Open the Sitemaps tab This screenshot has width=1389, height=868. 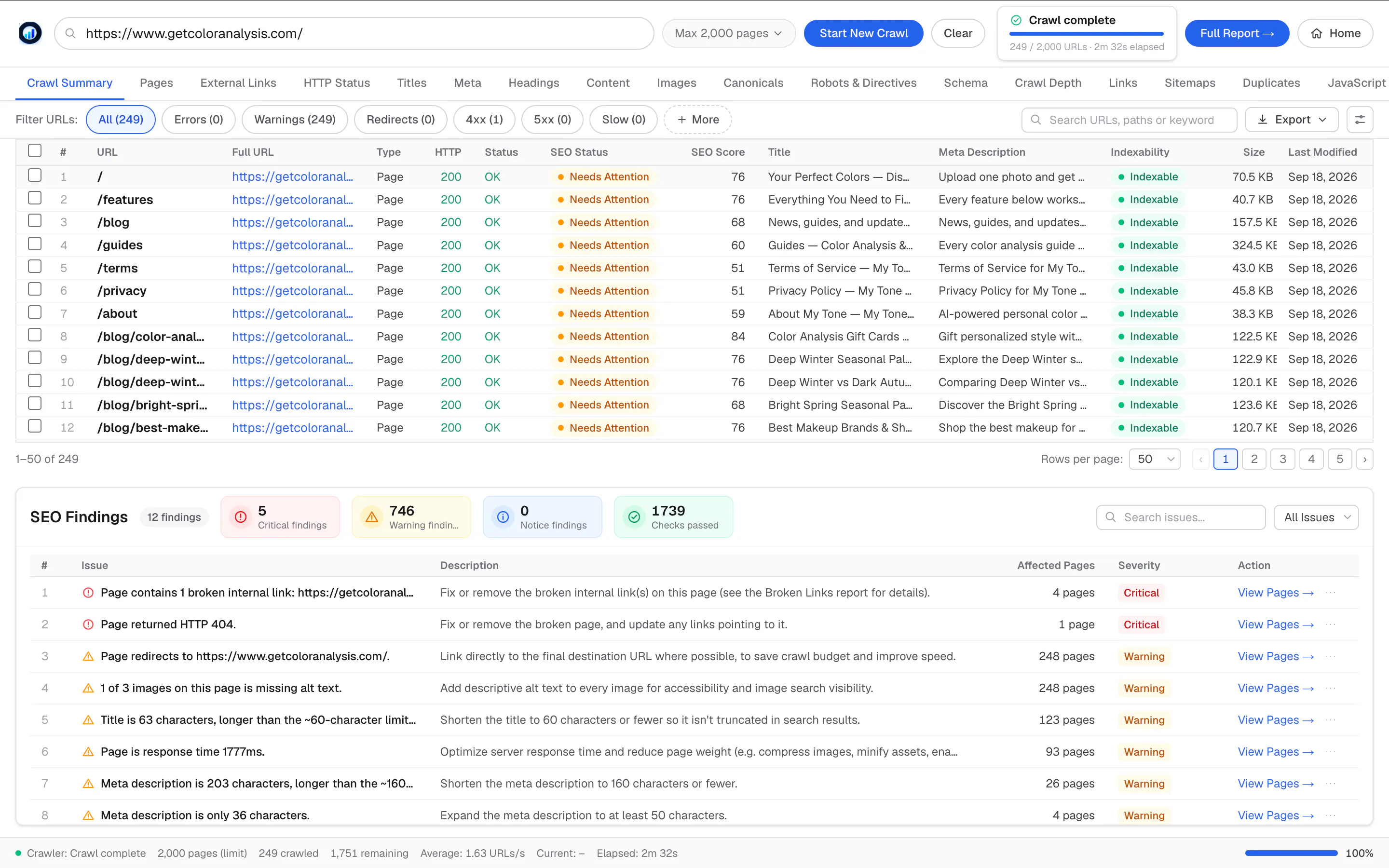[1190, 82]
